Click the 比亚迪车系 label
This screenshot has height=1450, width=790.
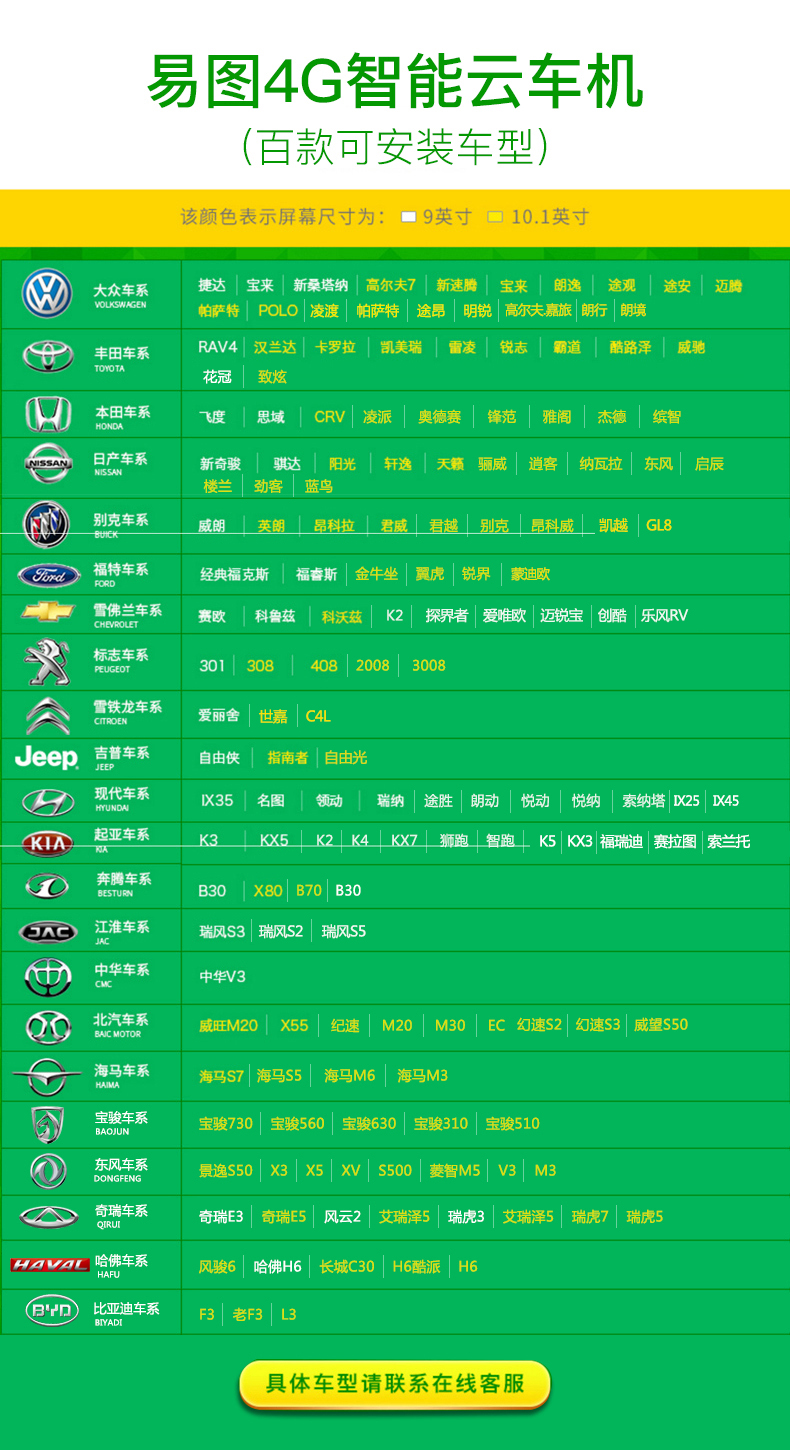tap(126, 1308)
